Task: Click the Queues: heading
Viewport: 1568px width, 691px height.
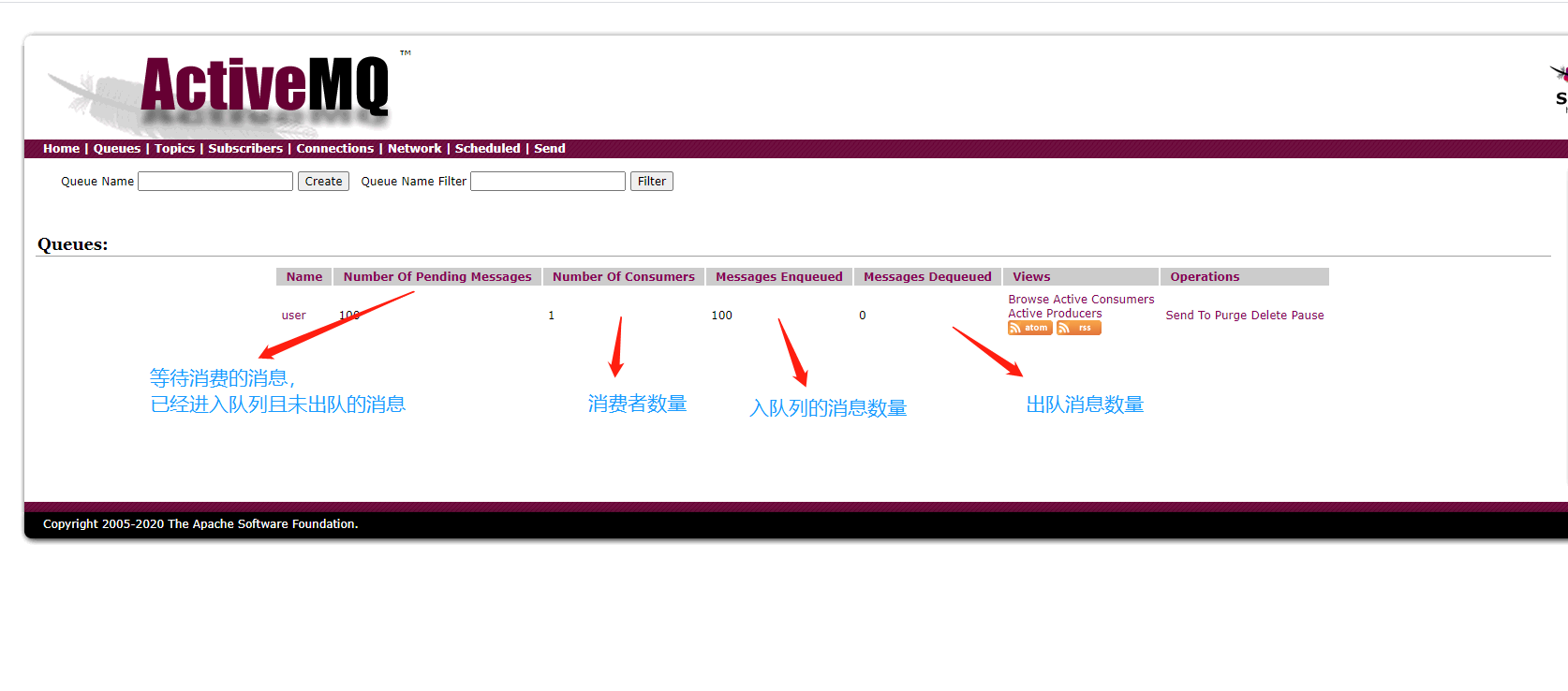Action: pos(72,244)
